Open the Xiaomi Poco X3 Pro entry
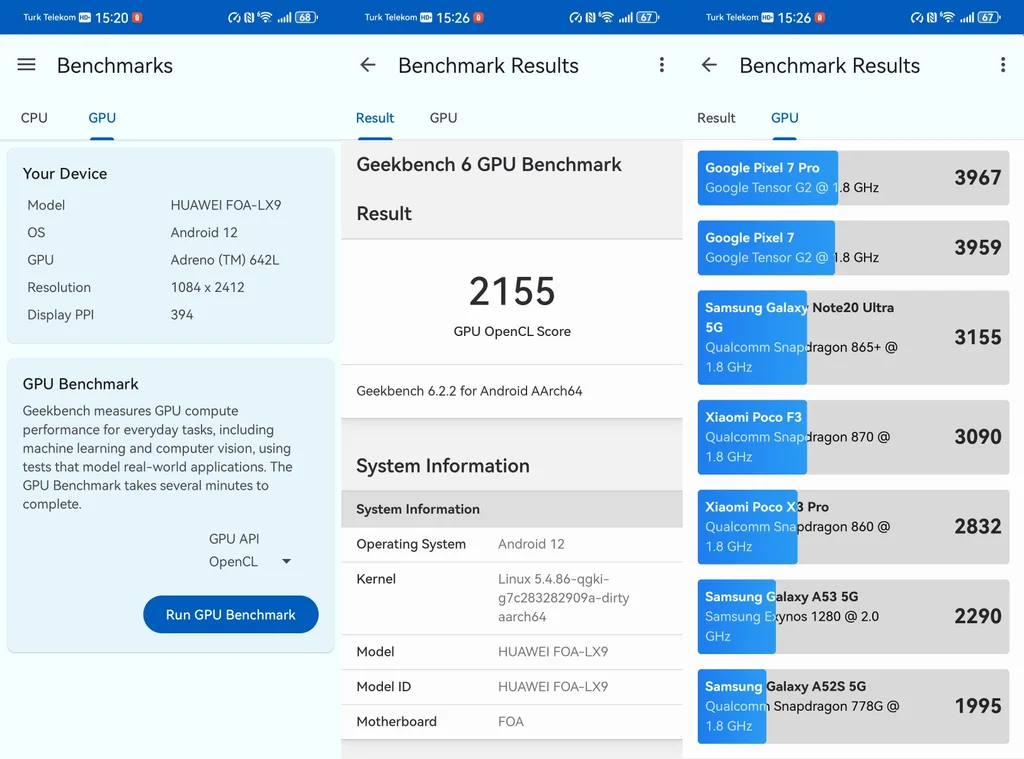The width and height of the screenshot is (1024, 759). [x=853, y=526]
